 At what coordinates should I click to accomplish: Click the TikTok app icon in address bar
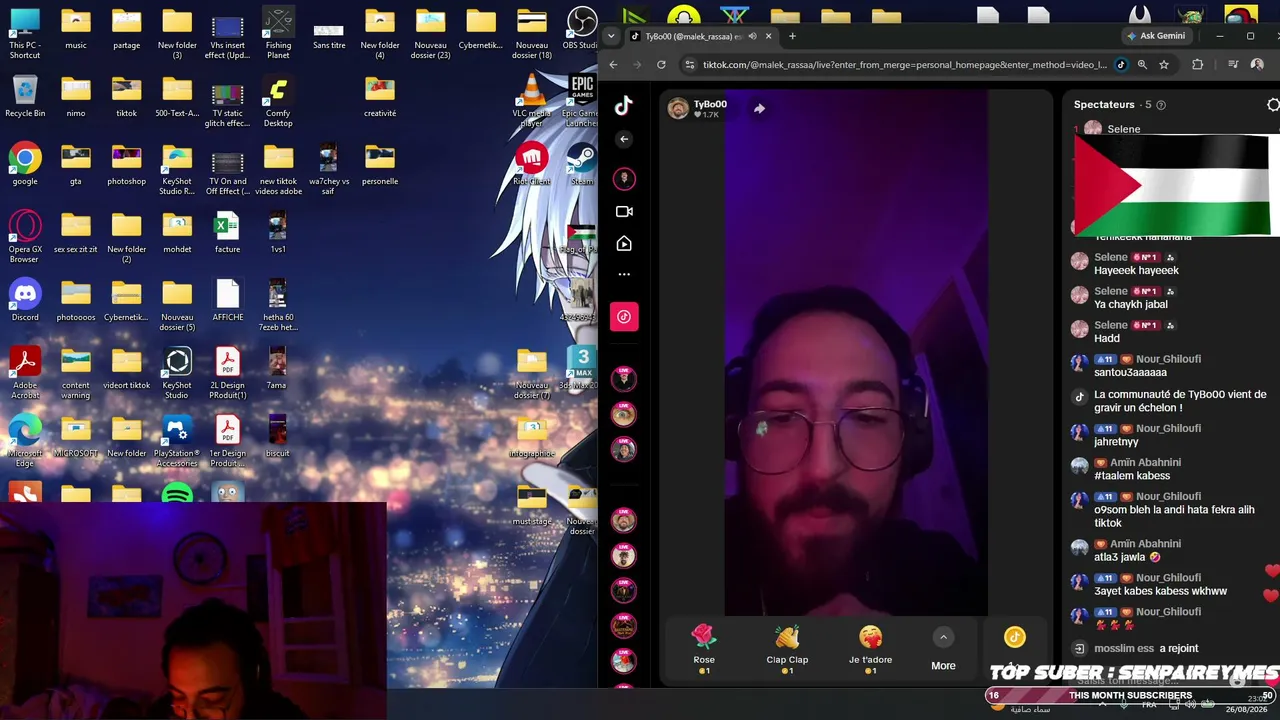(x=1120, y=65)
